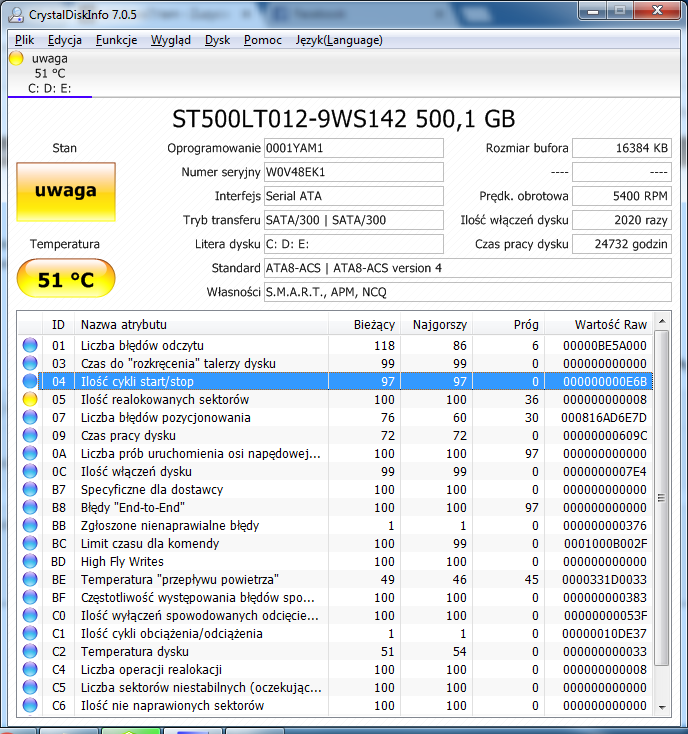Image resolution: width=688 pixels, height=734 pixels.
Task: Click status icon for row 01 Liczba błędów odczytu
Action: click(30, 345)
